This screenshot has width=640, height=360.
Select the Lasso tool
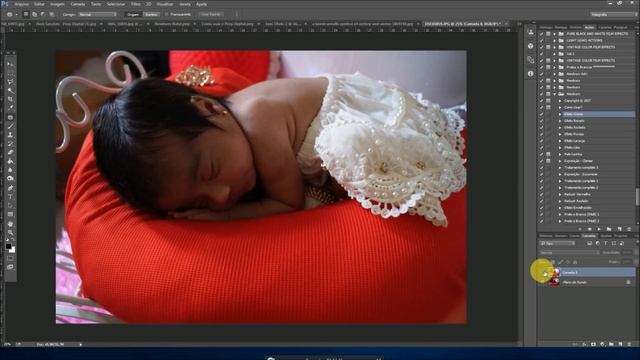click(10, 82)
